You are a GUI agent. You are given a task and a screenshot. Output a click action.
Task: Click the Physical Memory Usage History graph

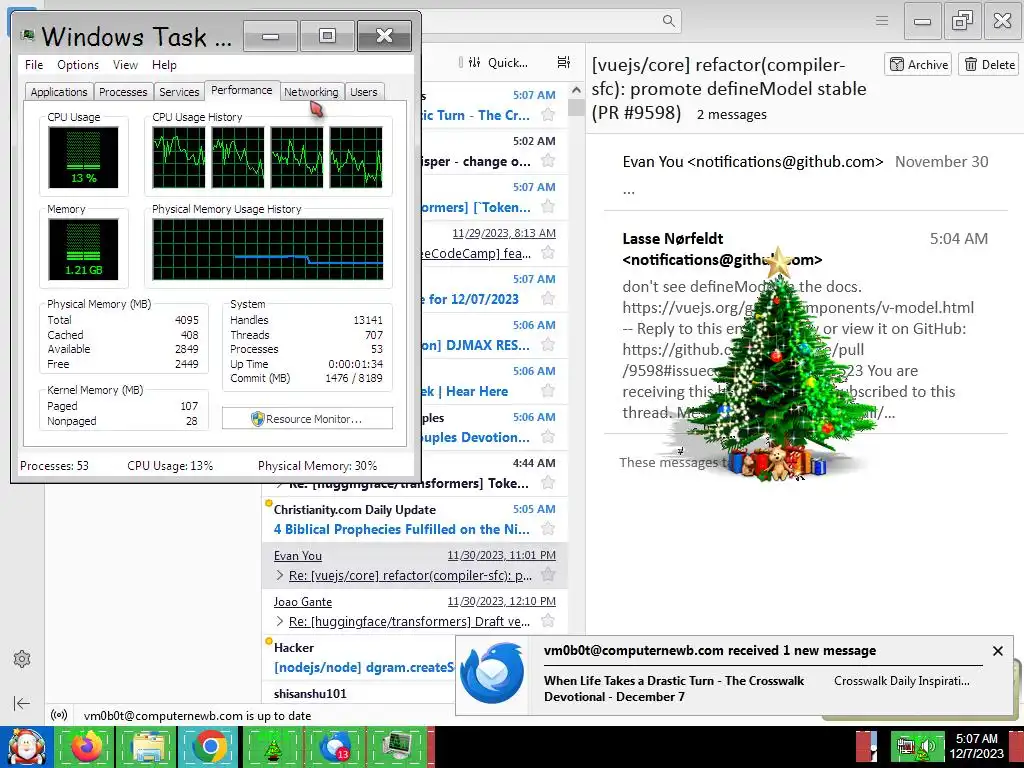[x=268, y=249]
